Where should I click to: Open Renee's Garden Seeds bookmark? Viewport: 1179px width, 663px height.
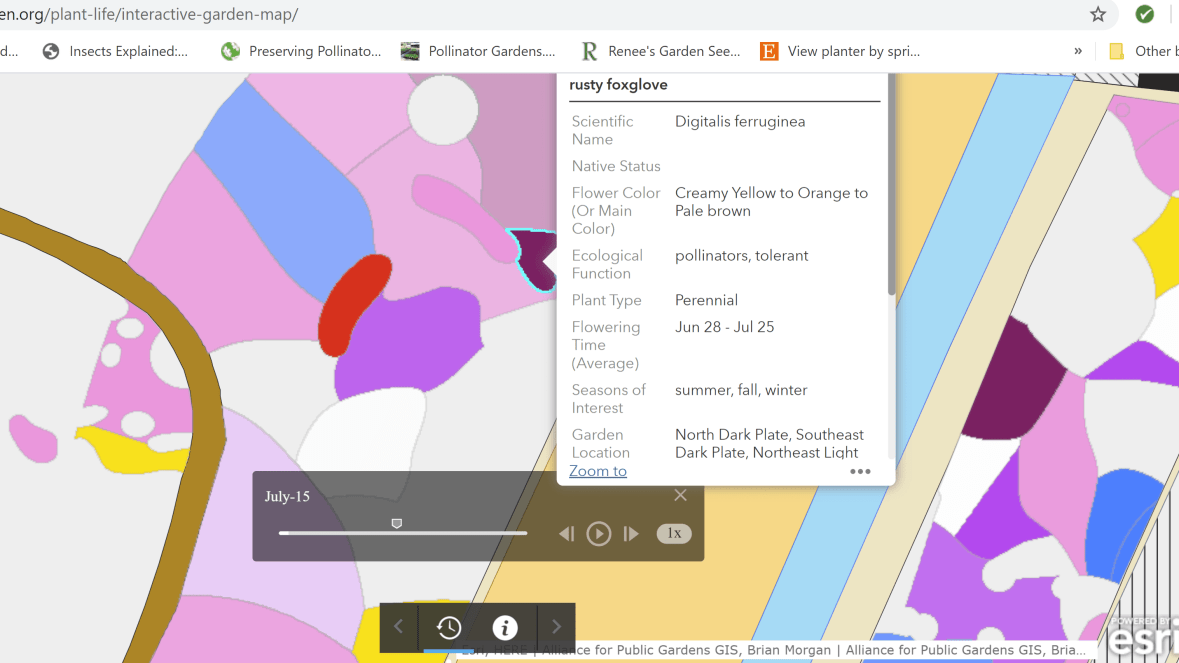661,51
